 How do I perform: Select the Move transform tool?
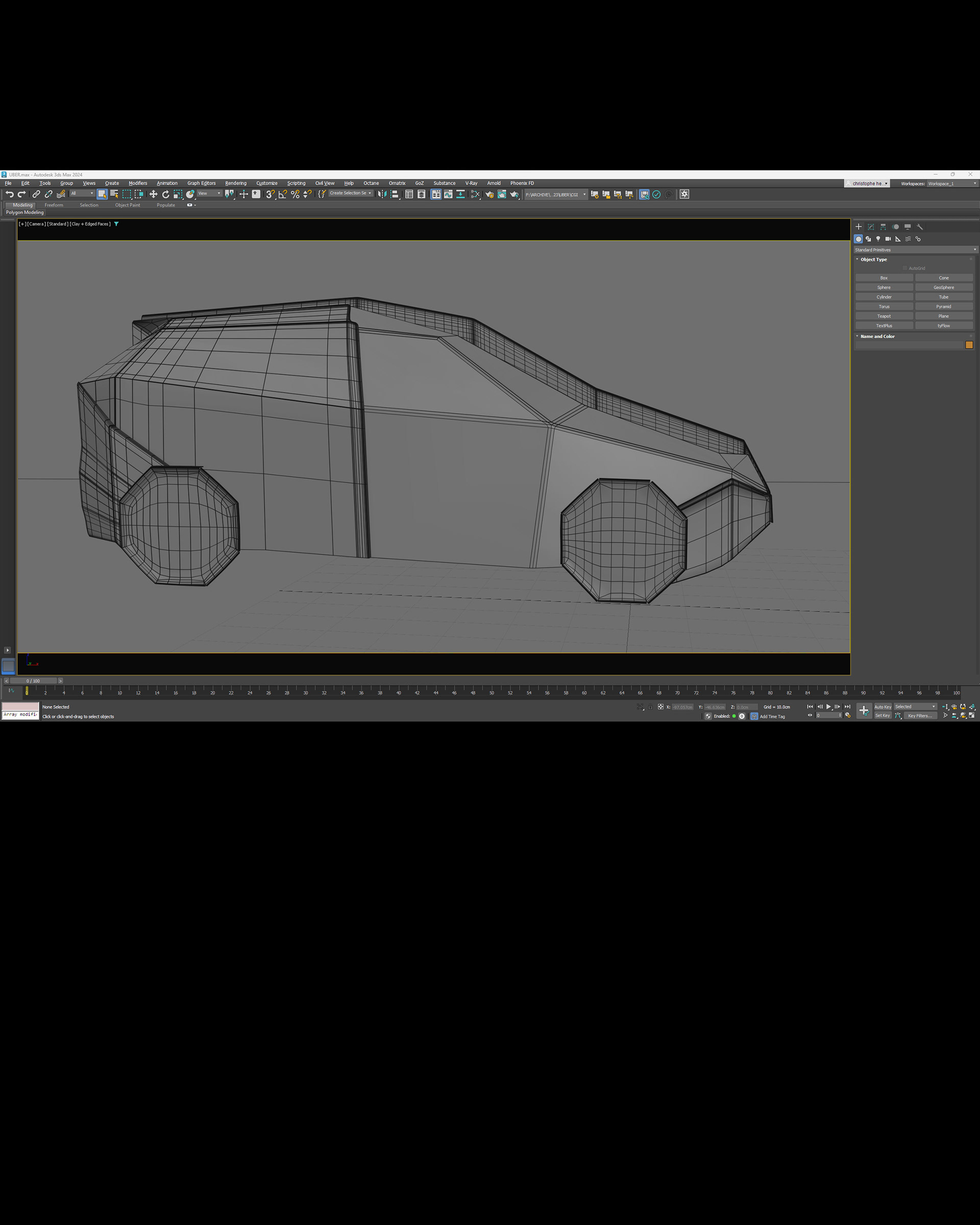154,194
